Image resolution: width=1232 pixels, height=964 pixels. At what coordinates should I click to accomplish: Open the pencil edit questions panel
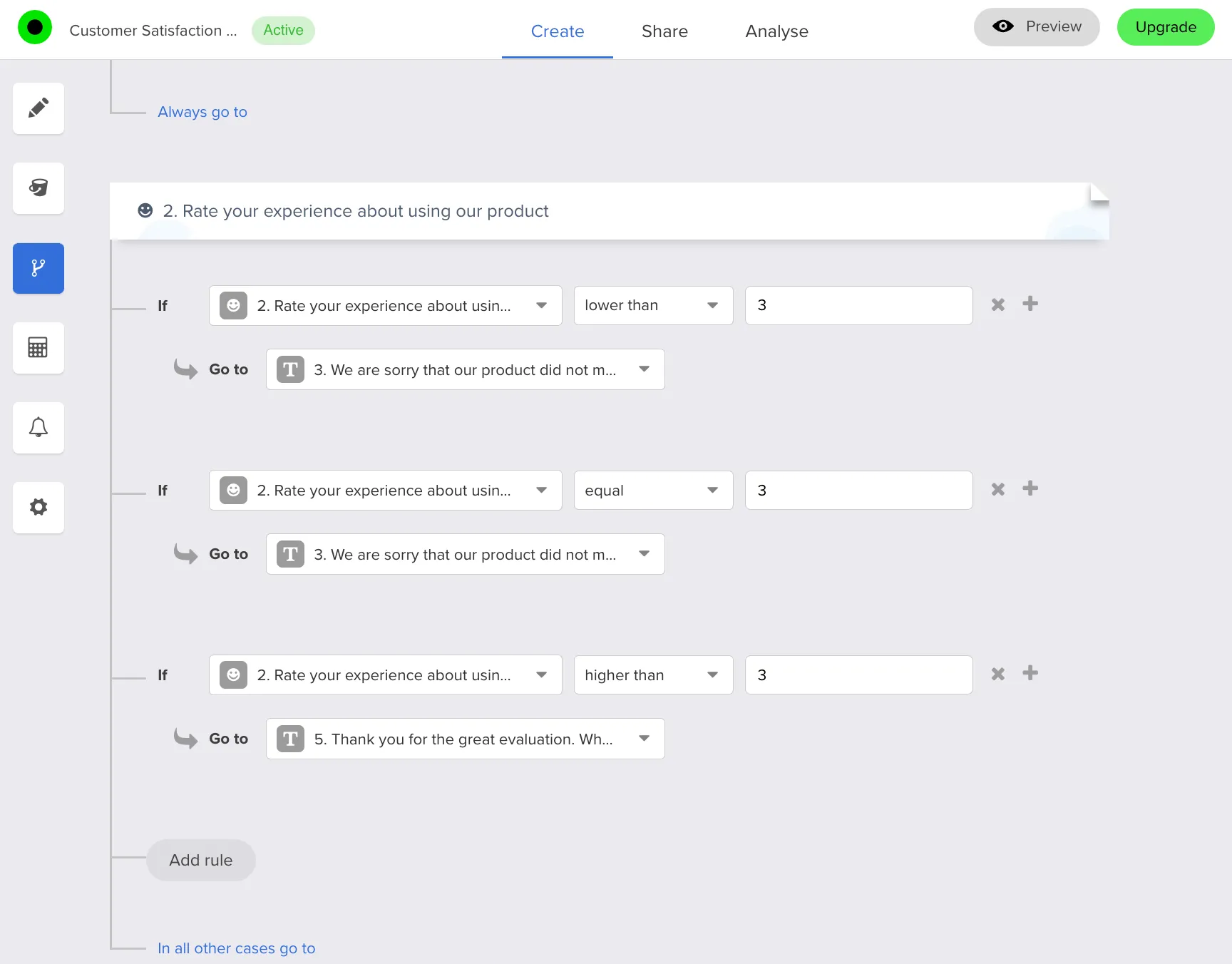coord(38,108)
